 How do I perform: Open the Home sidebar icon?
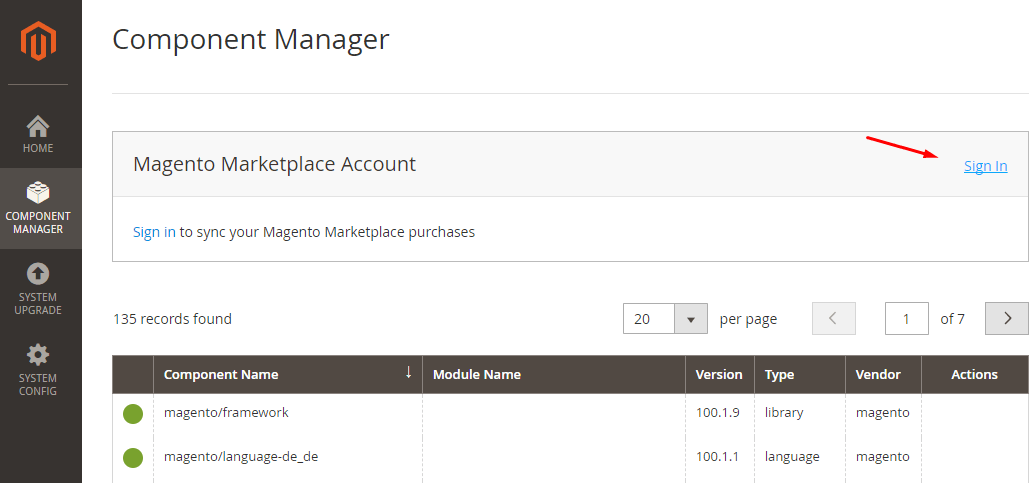(x=38, y=125)
